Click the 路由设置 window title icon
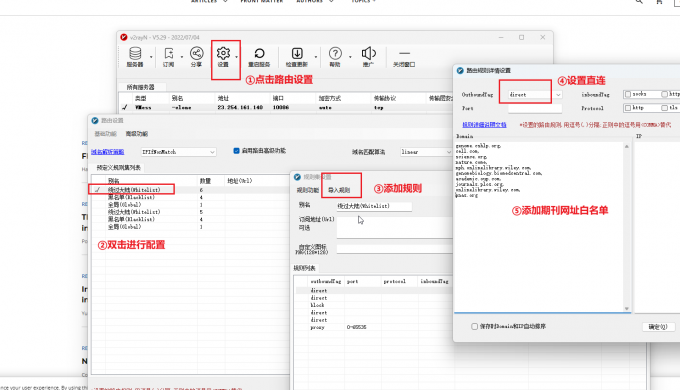This screenshot has height=390, width=680. pos(95,120)
